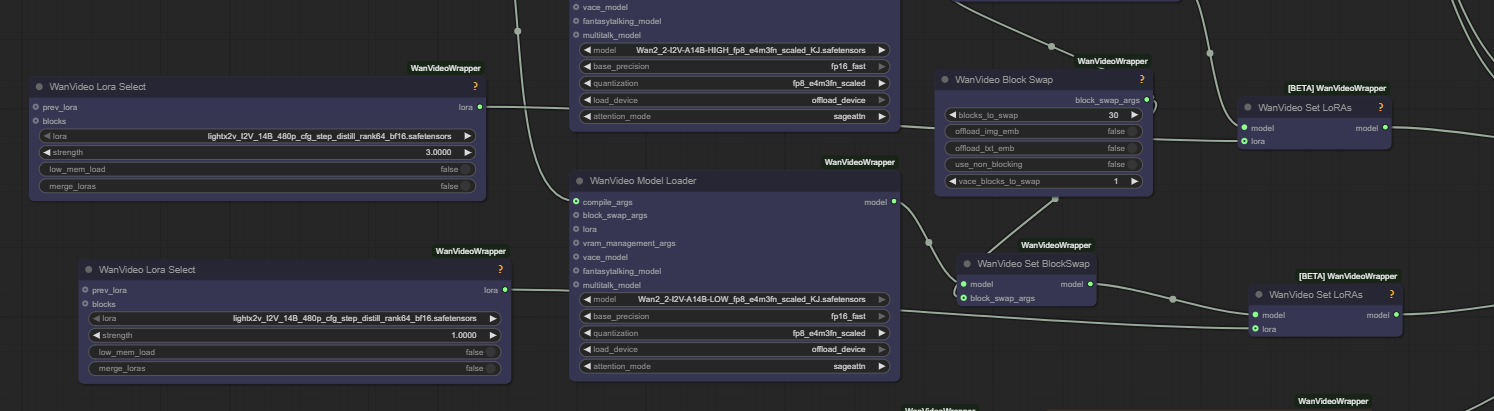
Task: Click lora input port on upper Set LoRAs node
Action: [x=1244, y=141]
